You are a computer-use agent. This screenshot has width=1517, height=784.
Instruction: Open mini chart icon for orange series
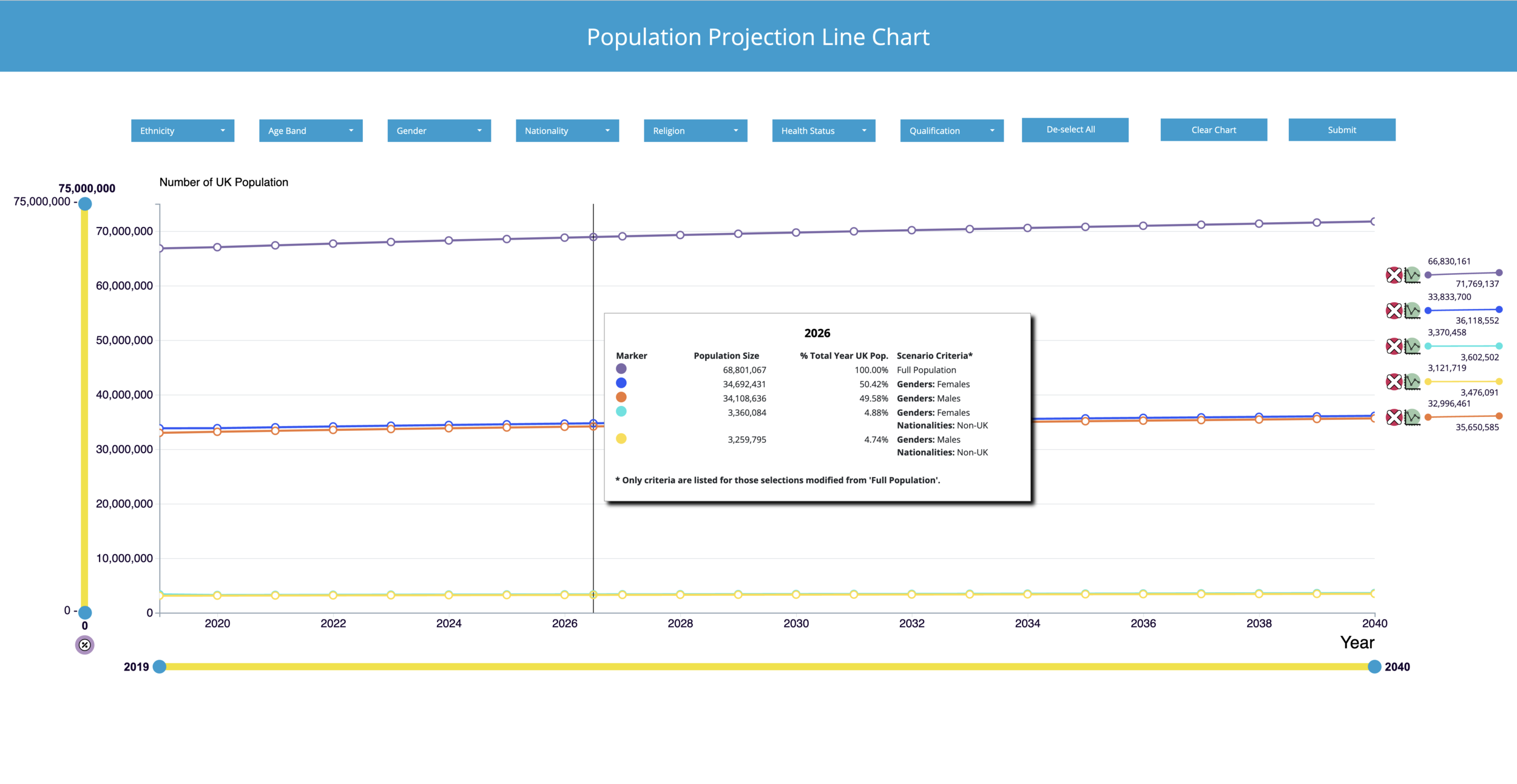pyautogui.click(x=1413, y=417)
